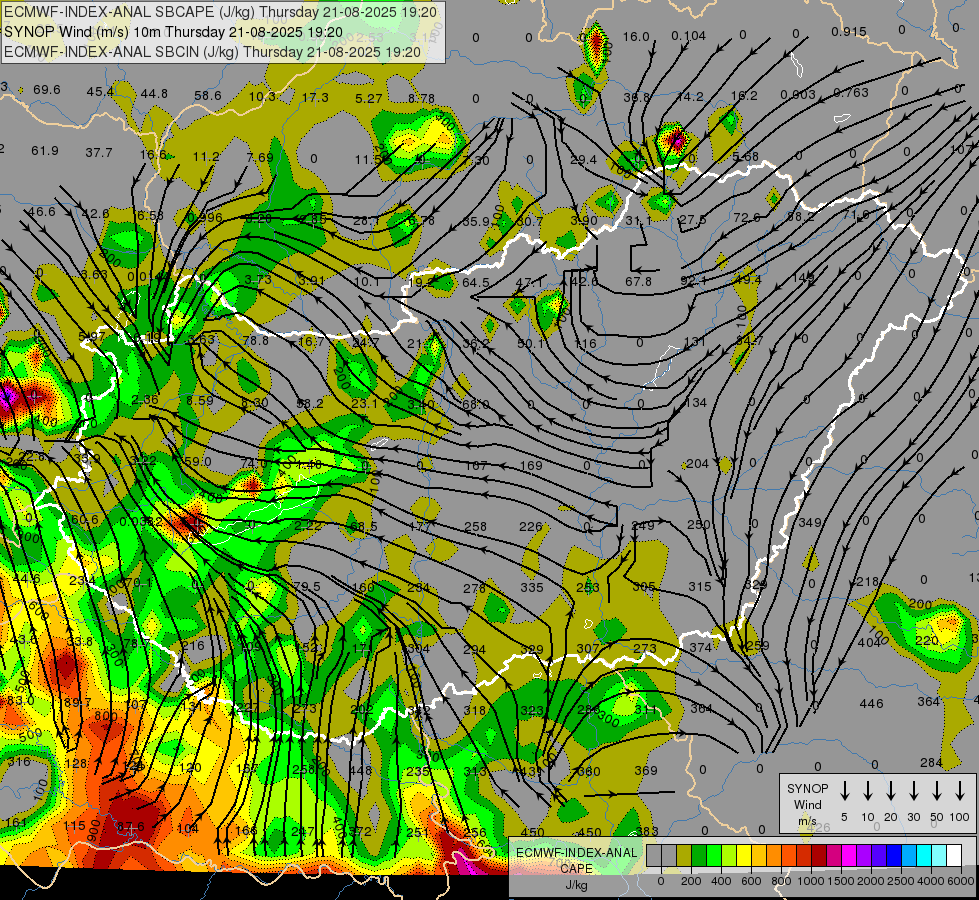Click the map value '134'

click(696, 403)
